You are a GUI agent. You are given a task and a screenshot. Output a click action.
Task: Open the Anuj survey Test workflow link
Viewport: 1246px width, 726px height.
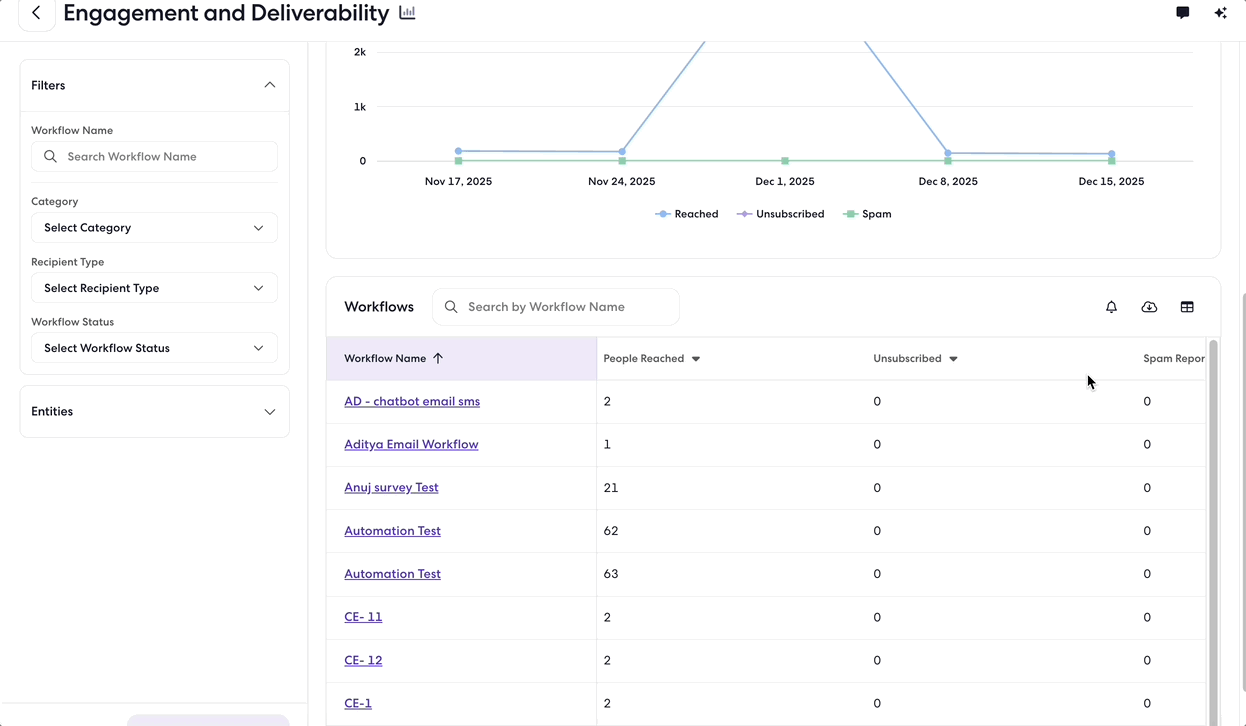(391, 487)
